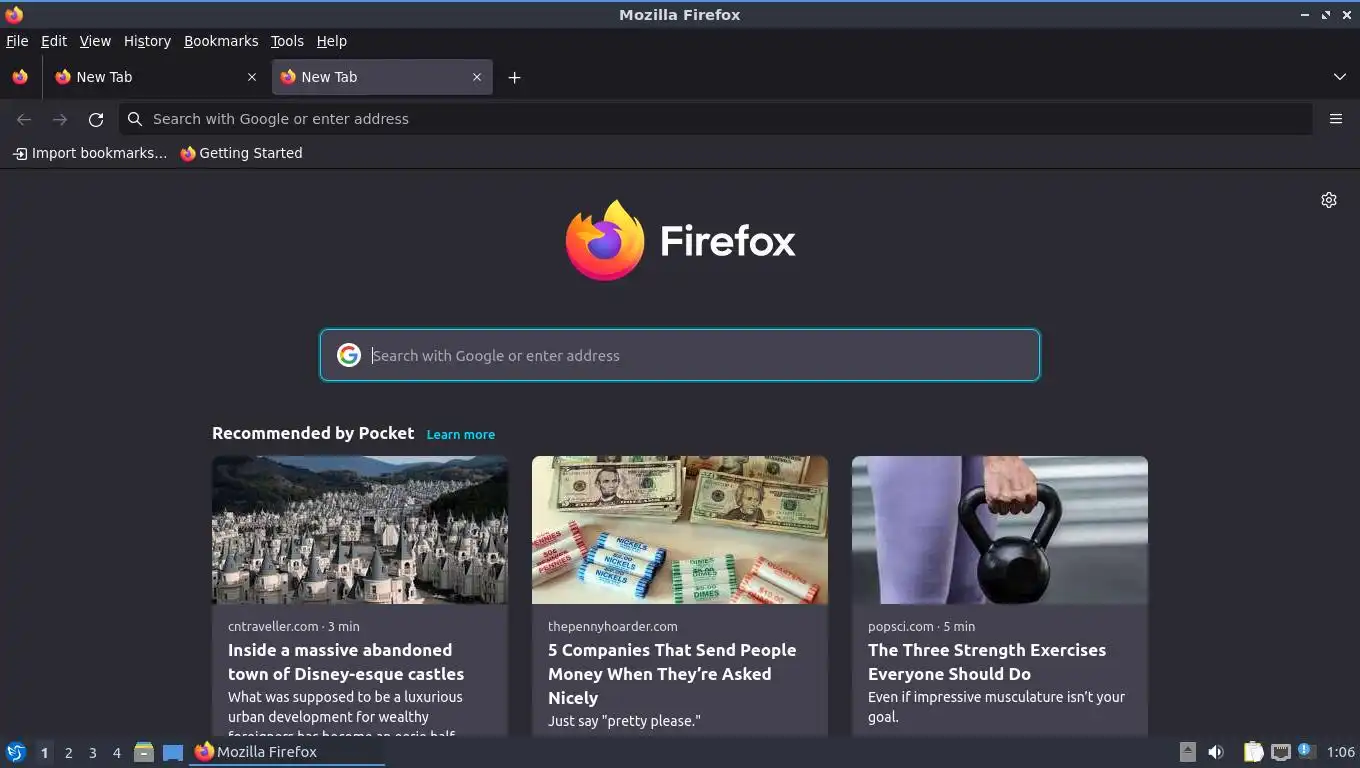Click the eject removable media tray icon
The width and height of the screenshot is (1360, 768).
(1187, 752)
